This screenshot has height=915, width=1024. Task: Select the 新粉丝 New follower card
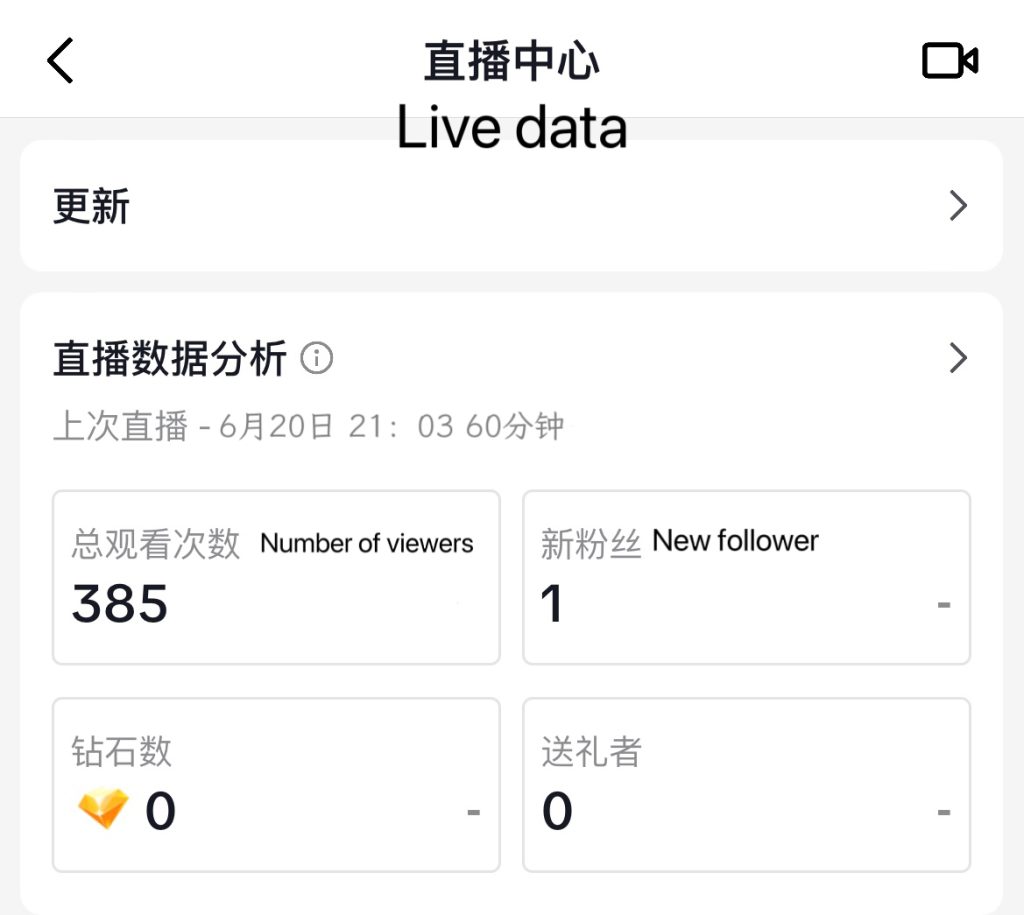(x=746, y=577)
